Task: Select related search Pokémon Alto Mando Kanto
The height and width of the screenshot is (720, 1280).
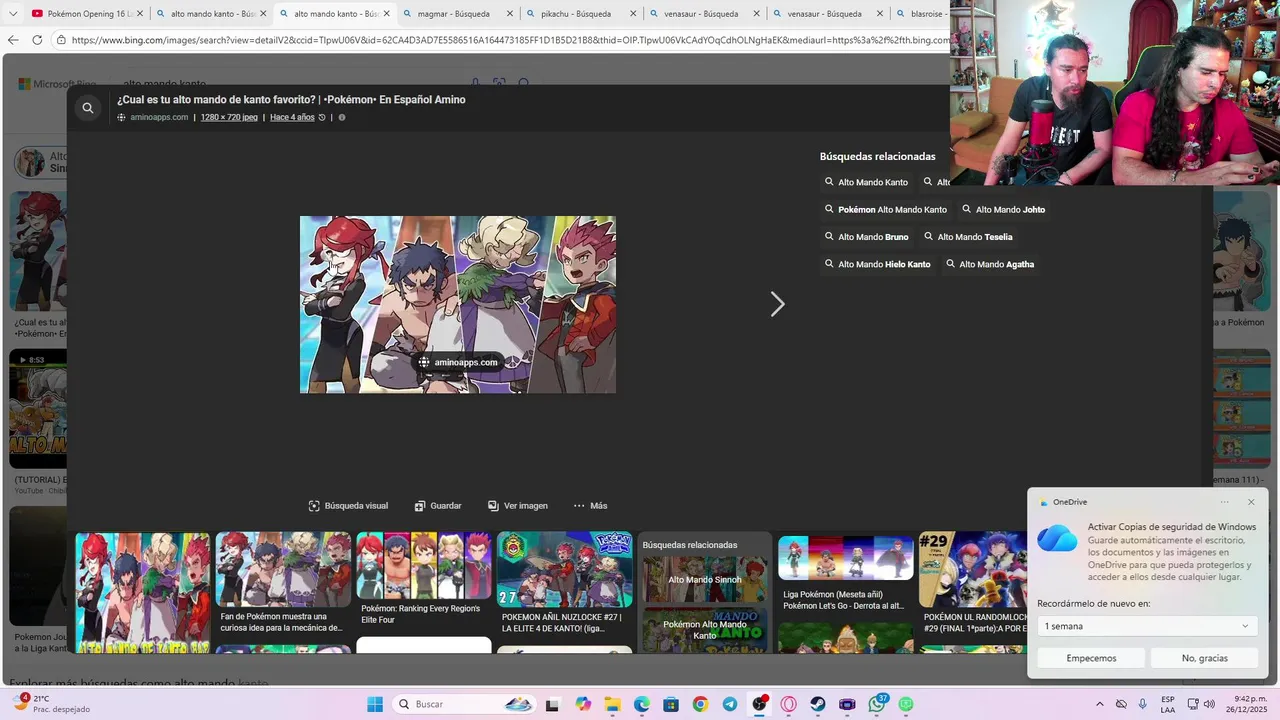Action: pyautogui.click(x=886, y=210)
